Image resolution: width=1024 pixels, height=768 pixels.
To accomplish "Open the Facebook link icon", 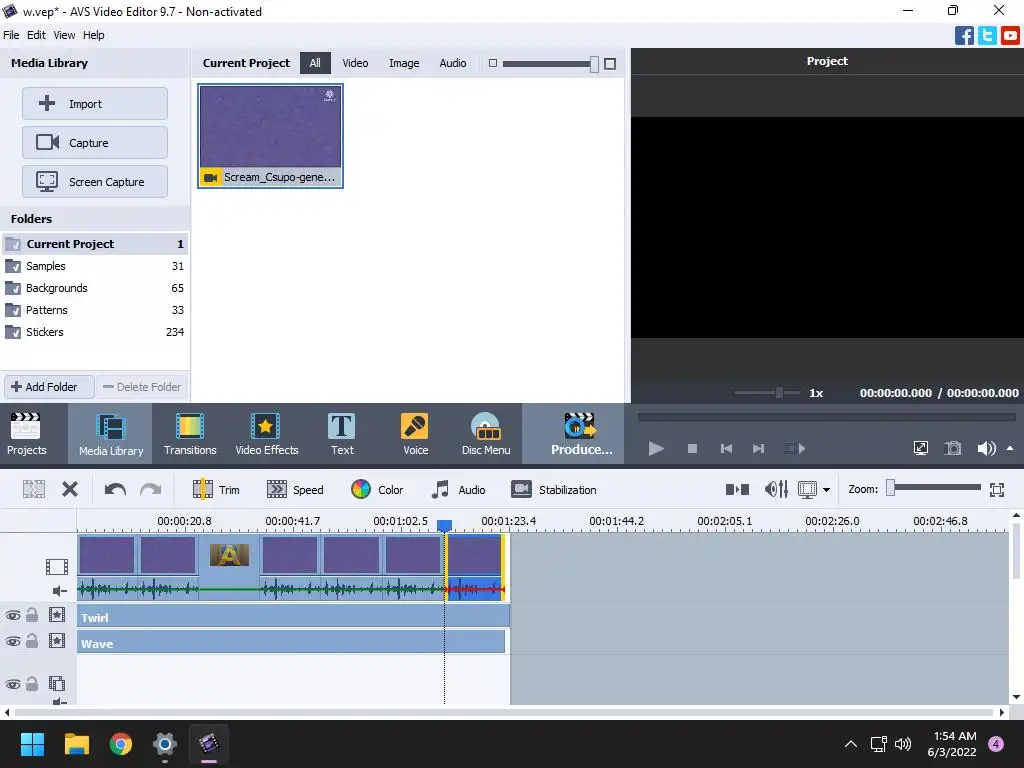I will coord(964,35).
